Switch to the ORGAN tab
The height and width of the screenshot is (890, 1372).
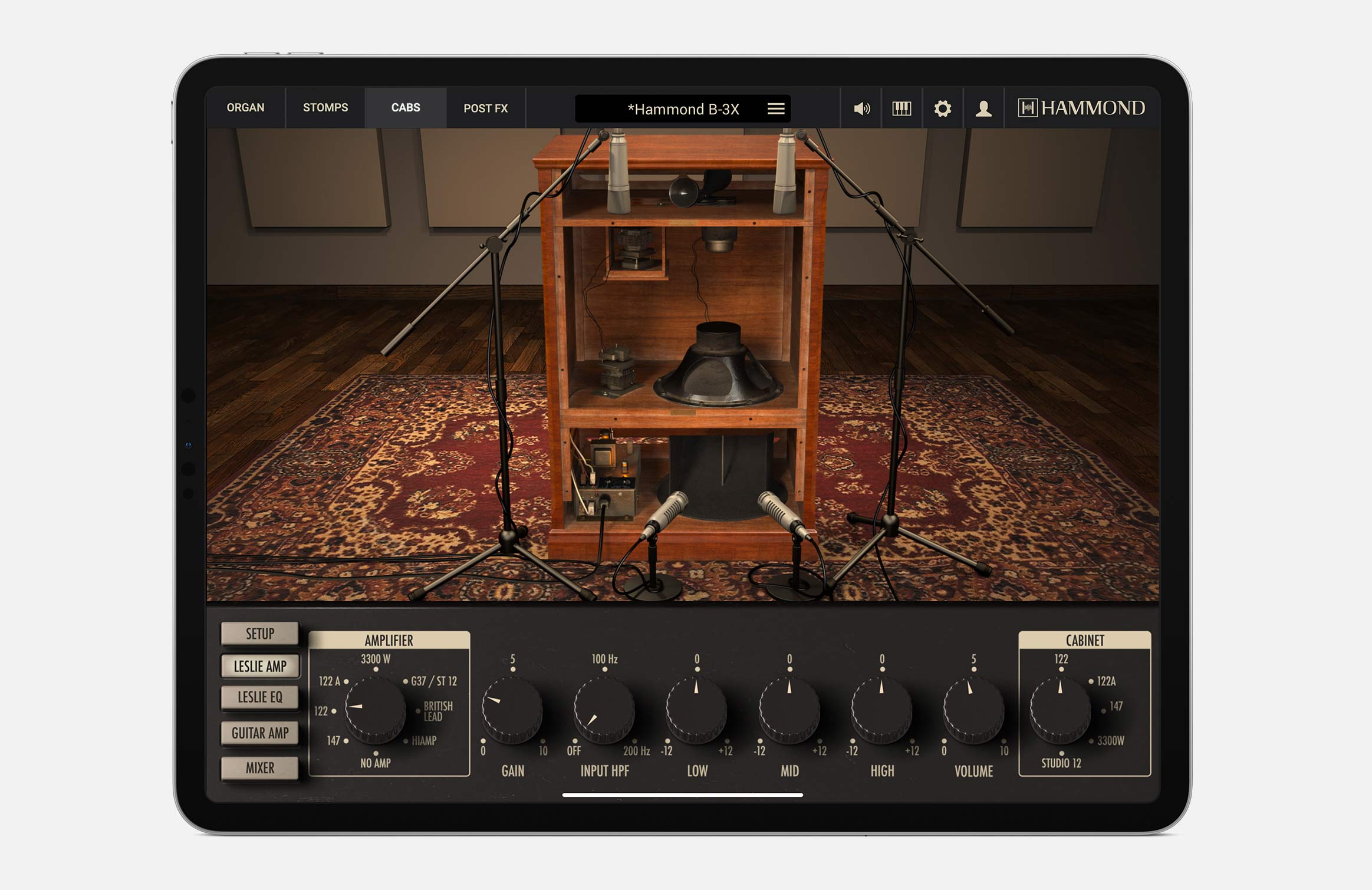click(245, 108)
